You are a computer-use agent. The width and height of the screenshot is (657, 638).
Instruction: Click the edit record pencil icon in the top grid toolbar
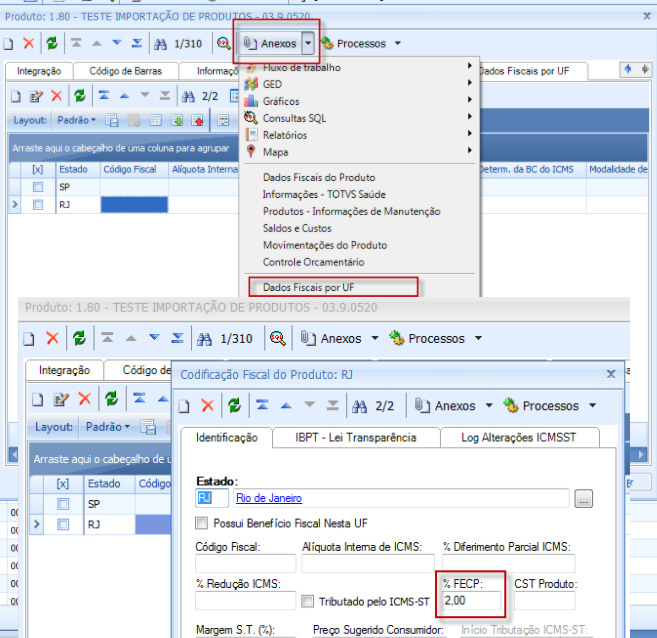[x=36, y=96]
